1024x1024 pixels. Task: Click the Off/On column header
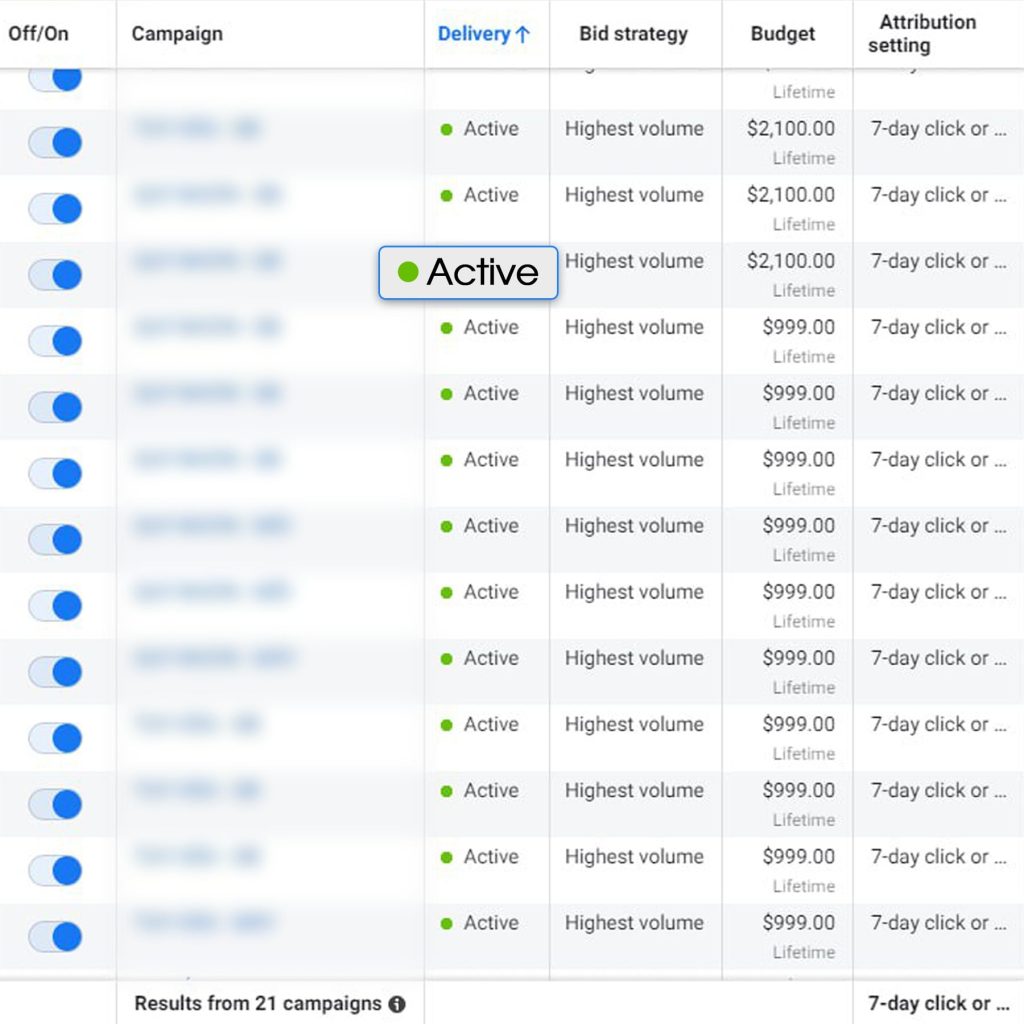[39, 34]
